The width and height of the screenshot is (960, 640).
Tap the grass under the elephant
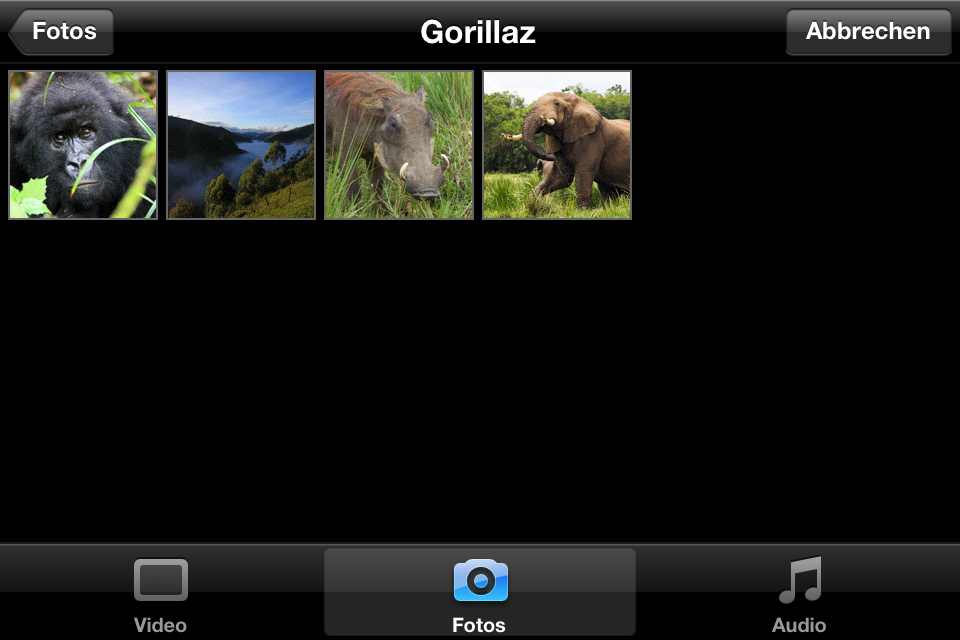click(557, 205)
